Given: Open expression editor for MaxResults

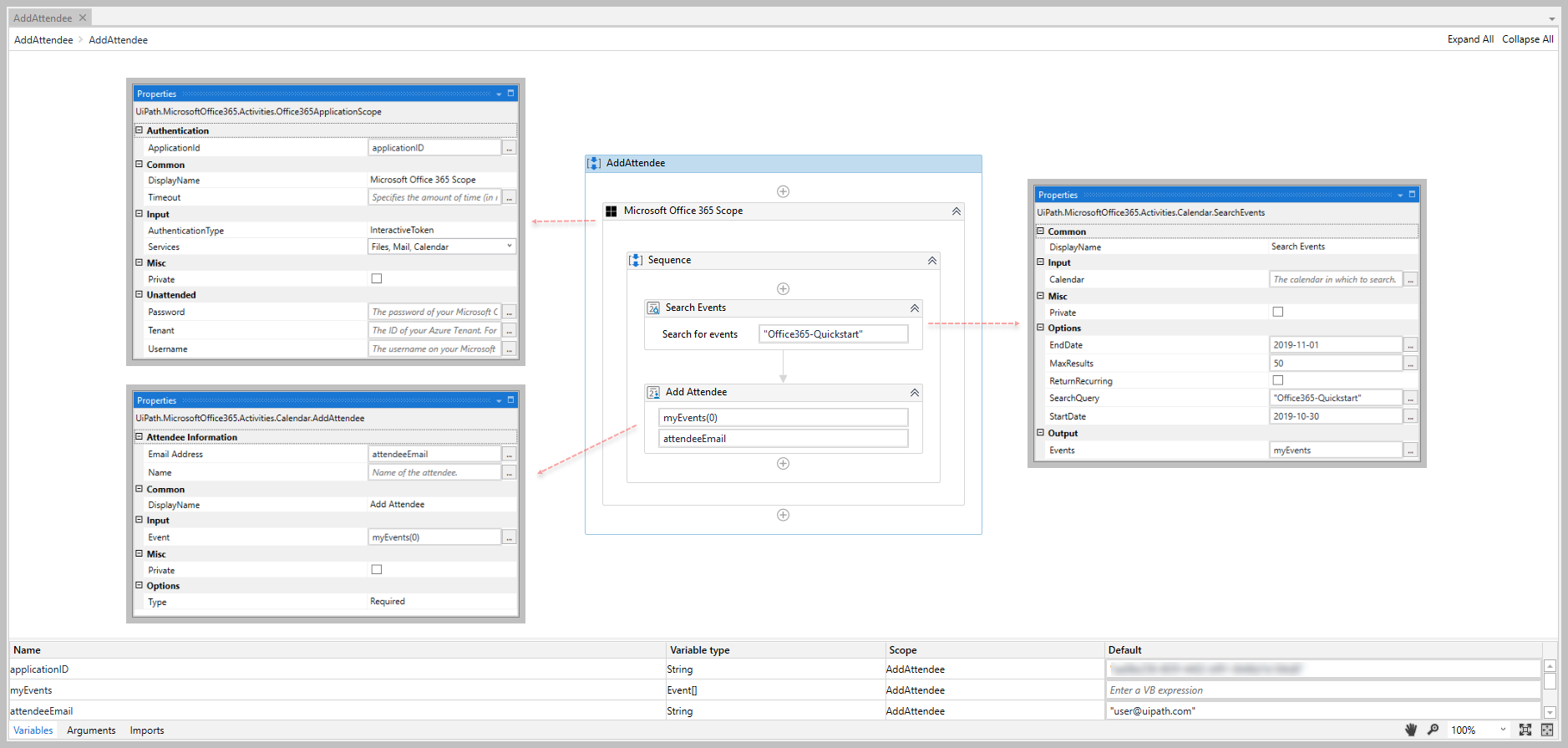Looking at the screenshot, I should tap(1410, 364).
